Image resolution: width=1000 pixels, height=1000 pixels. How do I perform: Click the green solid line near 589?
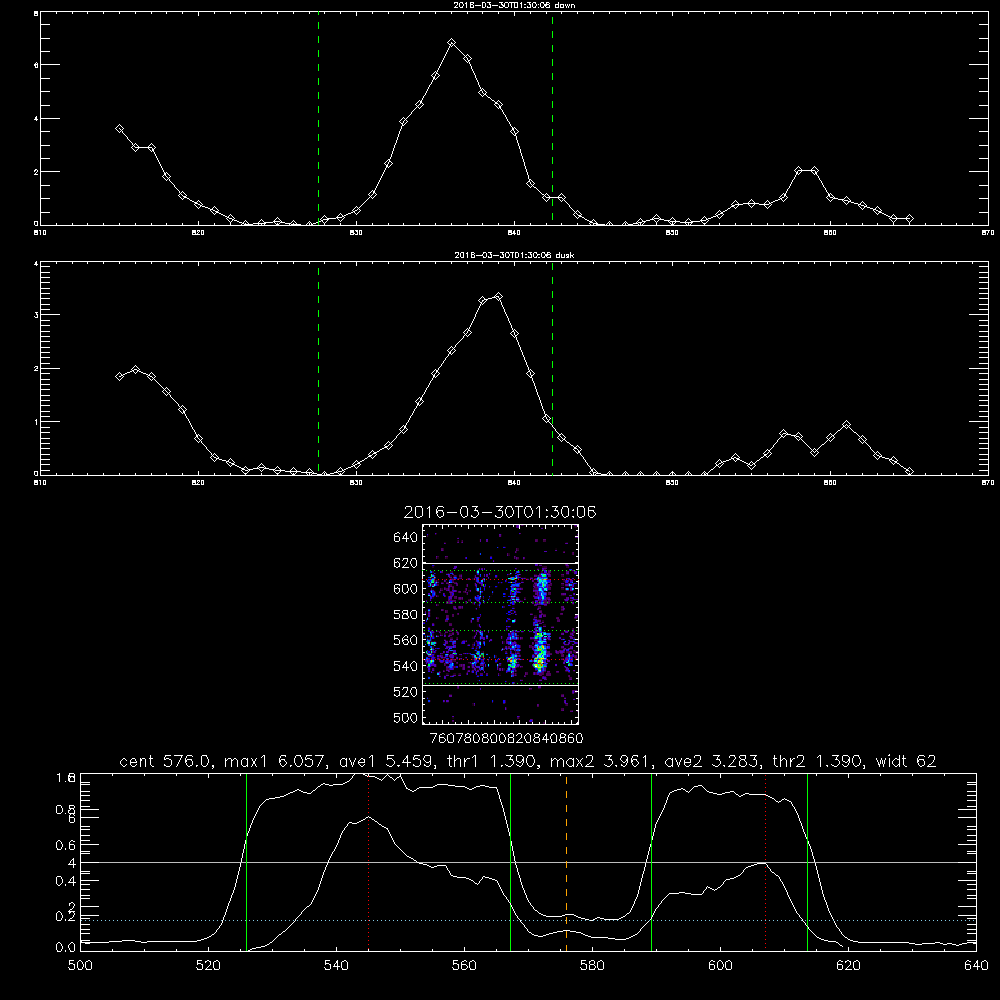(651, 862)
